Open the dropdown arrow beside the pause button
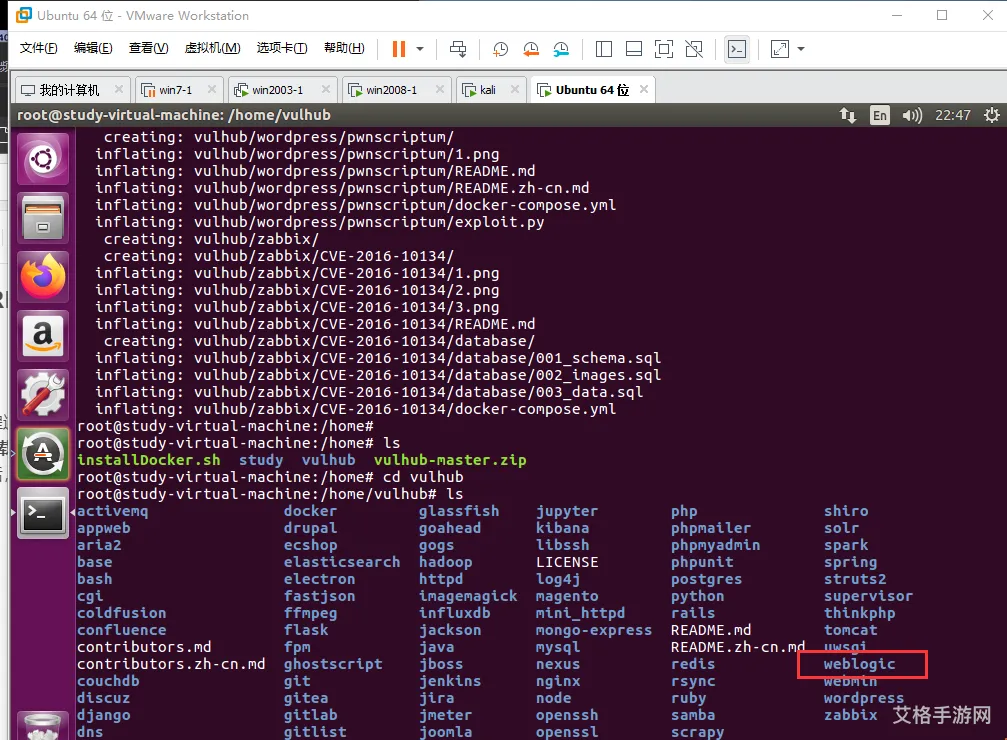This screenshot has width=1007, height=740. 420,49
